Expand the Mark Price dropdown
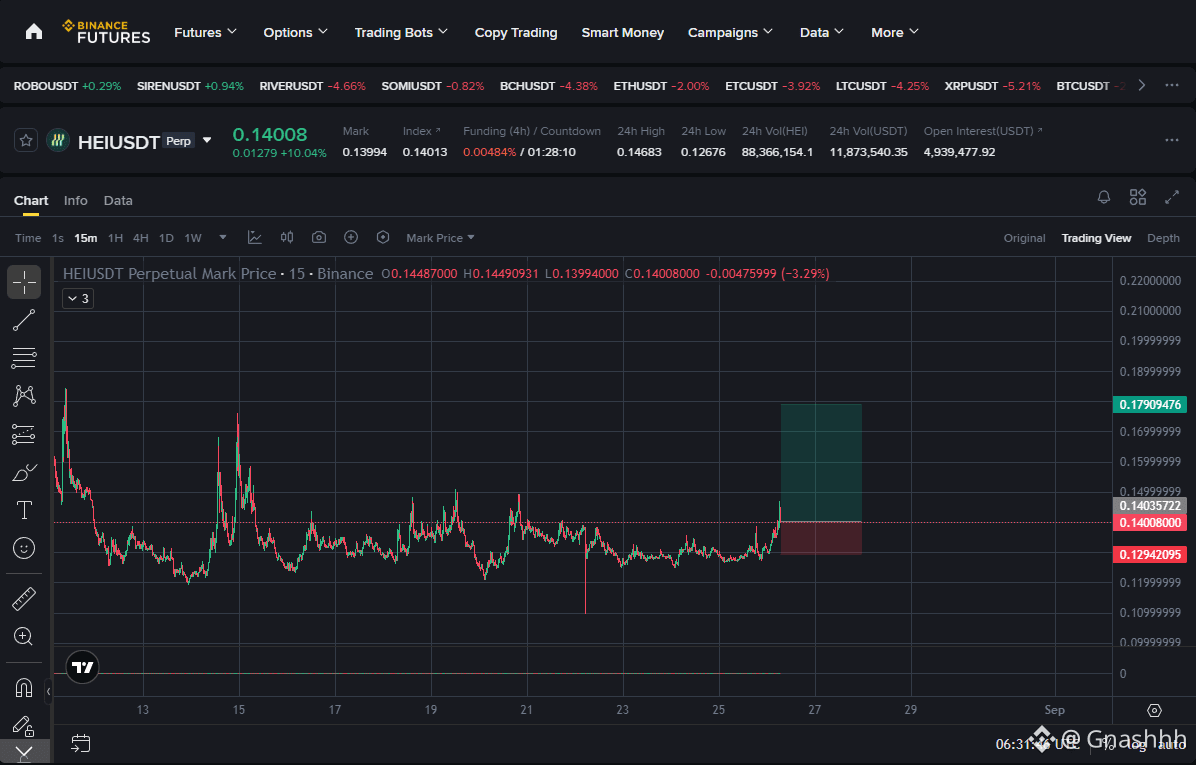 [x=440, y=238]
